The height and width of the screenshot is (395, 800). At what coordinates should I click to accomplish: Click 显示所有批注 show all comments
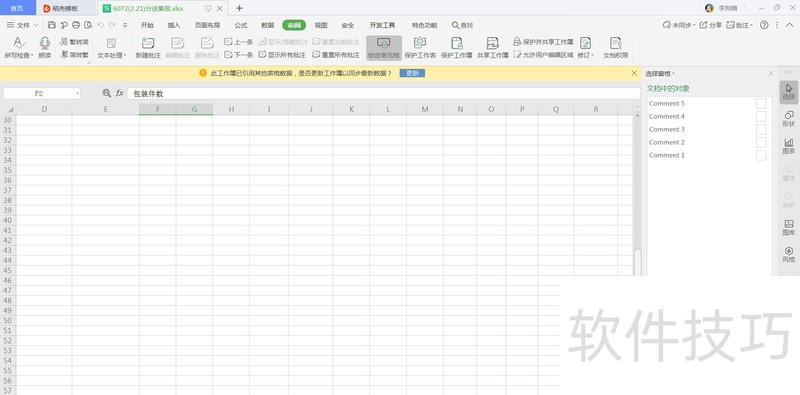282,55
